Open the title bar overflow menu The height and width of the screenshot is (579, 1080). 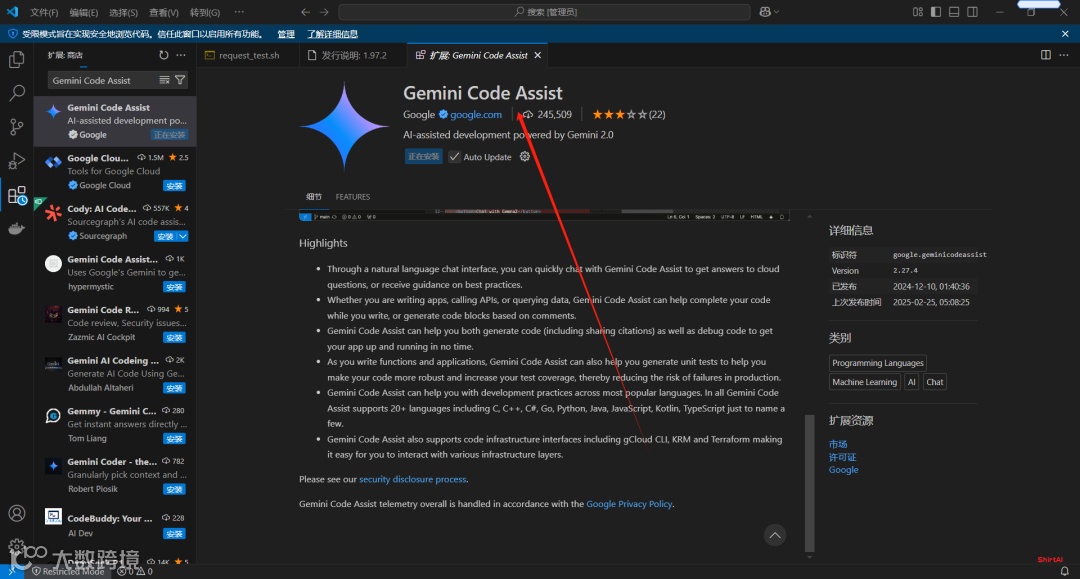tap(239, 12)
